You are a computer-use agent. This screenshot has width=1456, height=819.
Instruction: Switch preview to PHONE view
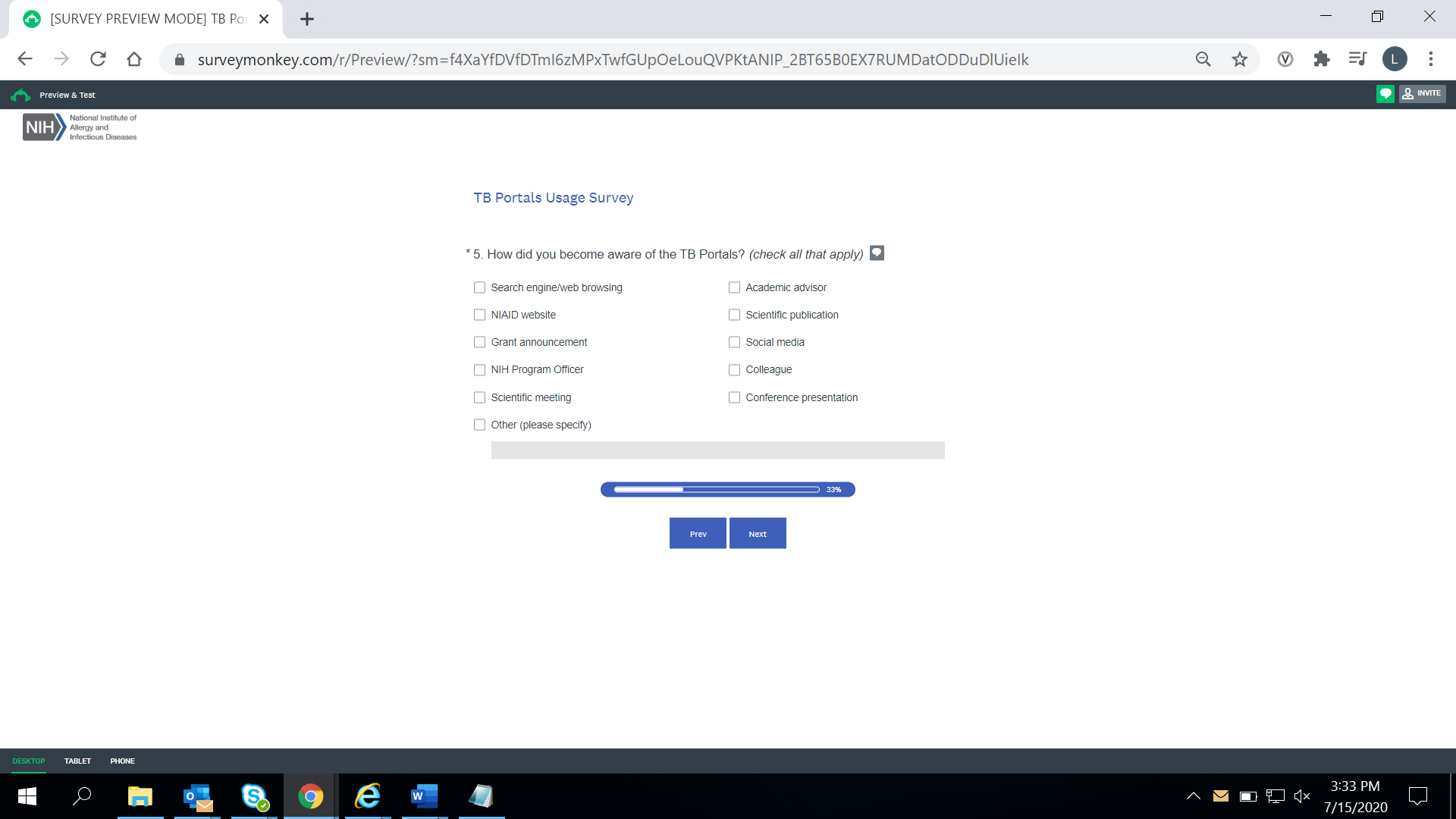coord(122,761)
